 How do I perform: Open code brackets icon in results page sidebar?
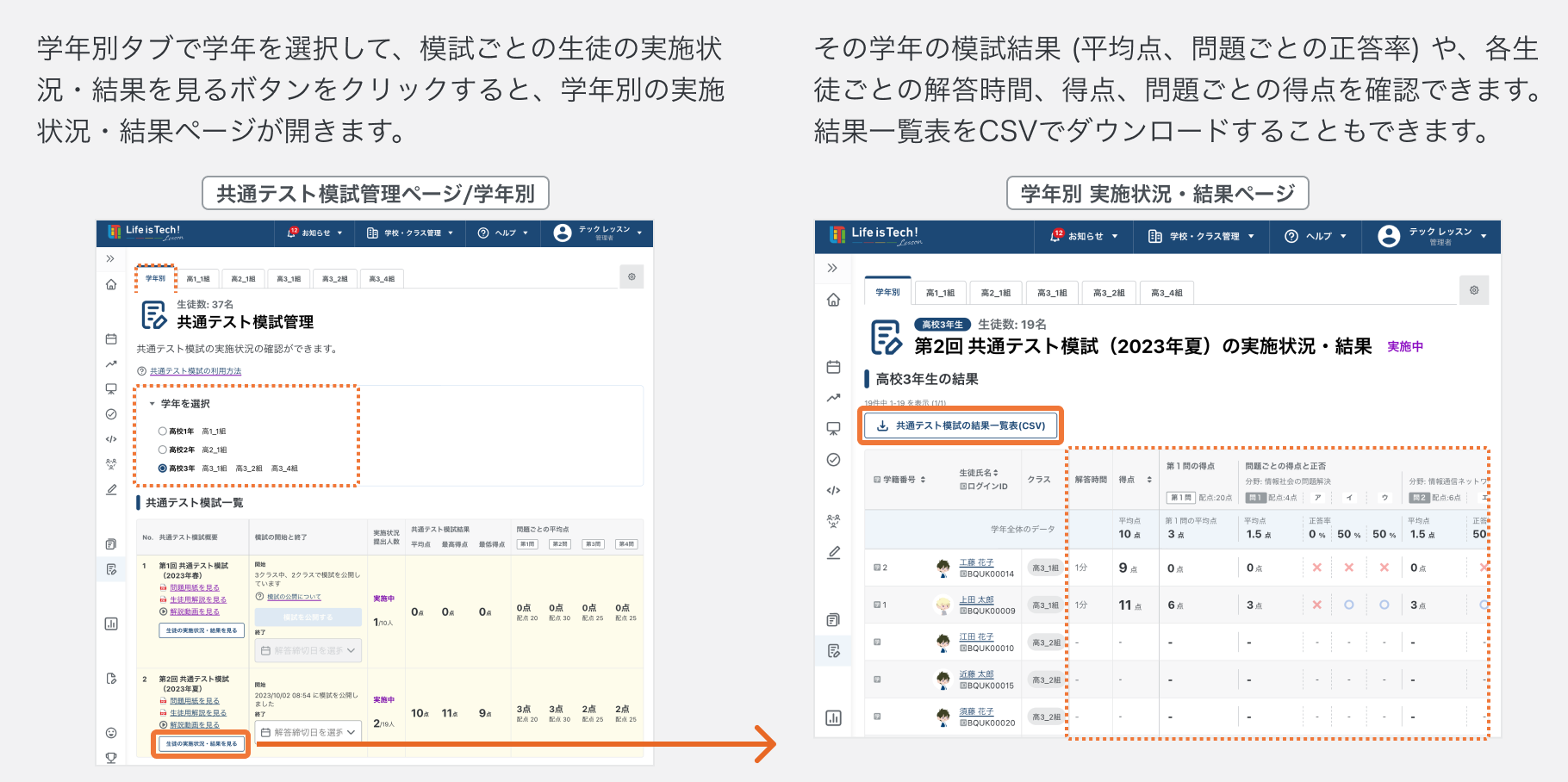tap(833, 490)
